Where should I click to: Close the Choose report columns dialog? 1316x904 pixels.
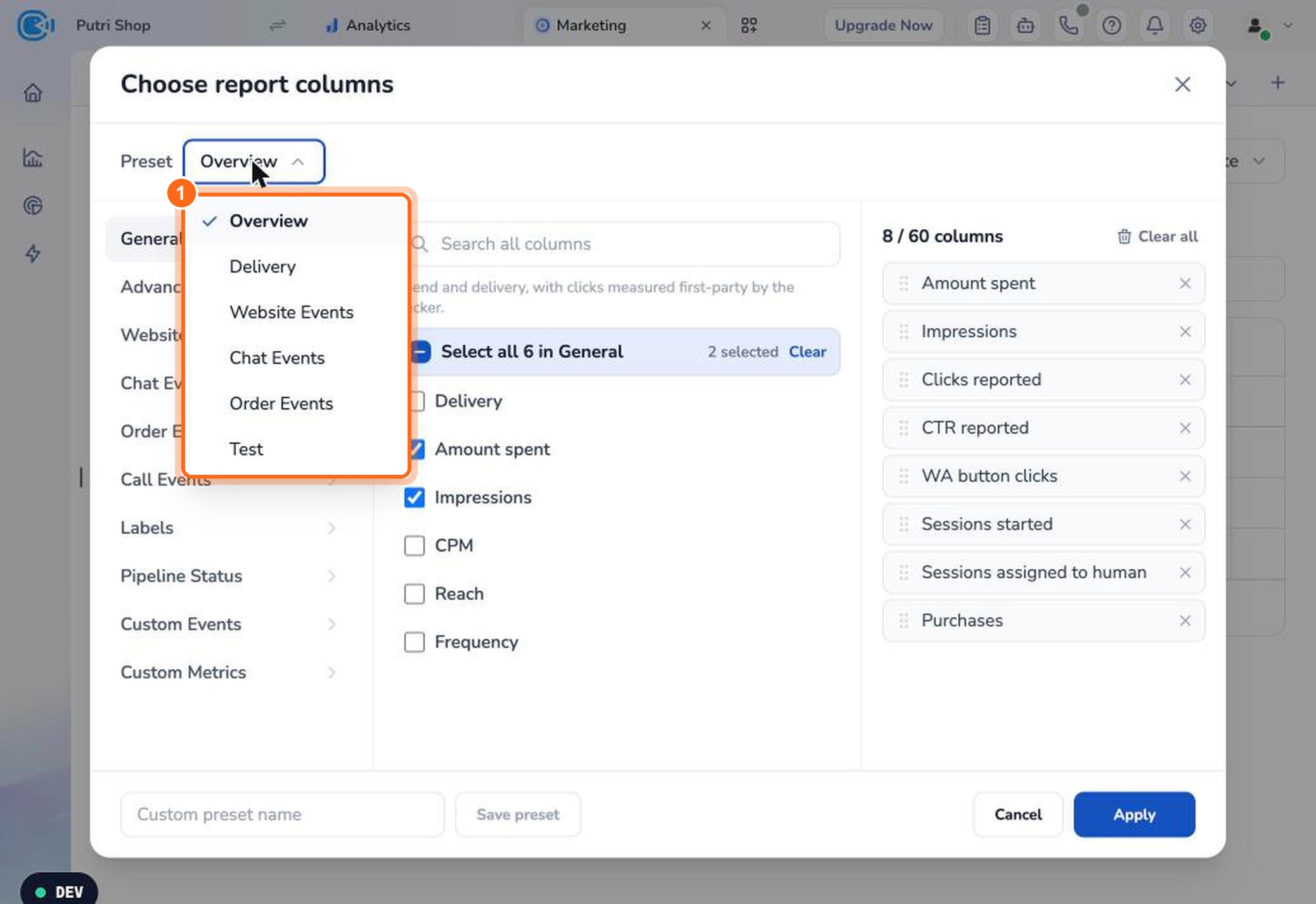tap(1182, 84)
